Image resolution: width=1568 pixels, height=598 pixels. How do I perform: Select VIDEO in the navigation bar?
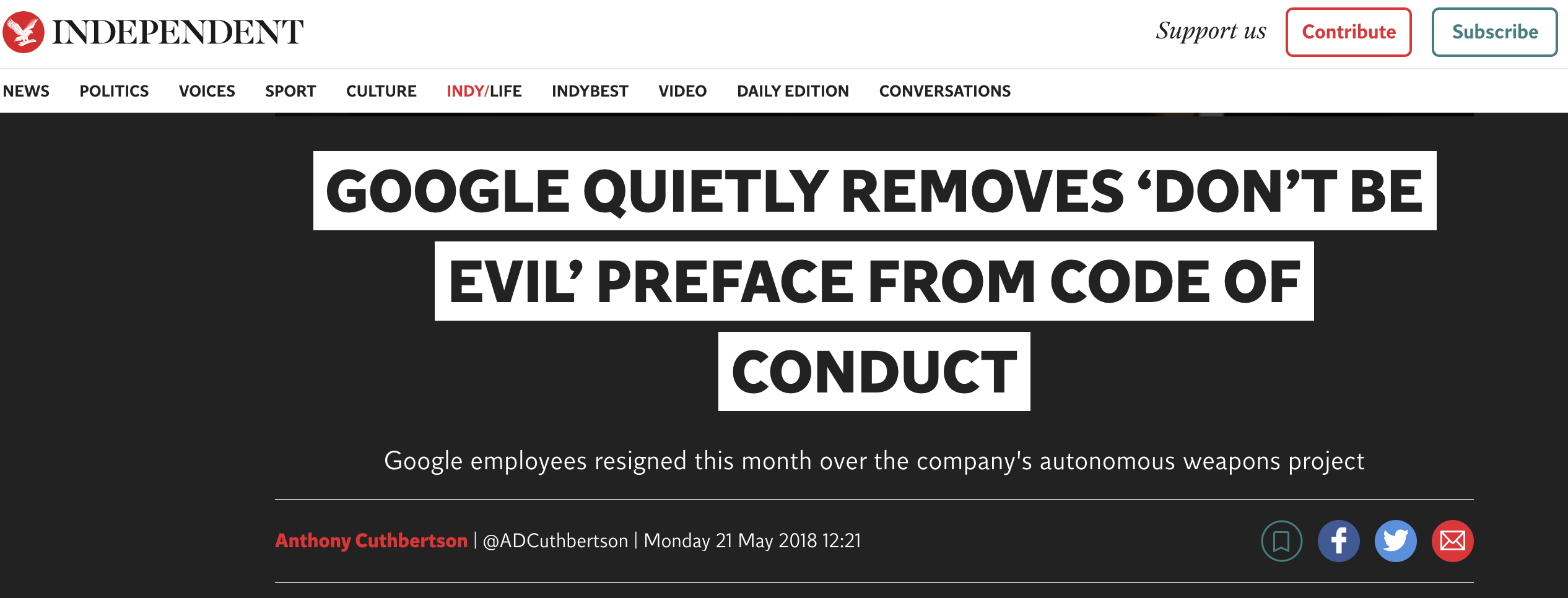coord(682,91)
